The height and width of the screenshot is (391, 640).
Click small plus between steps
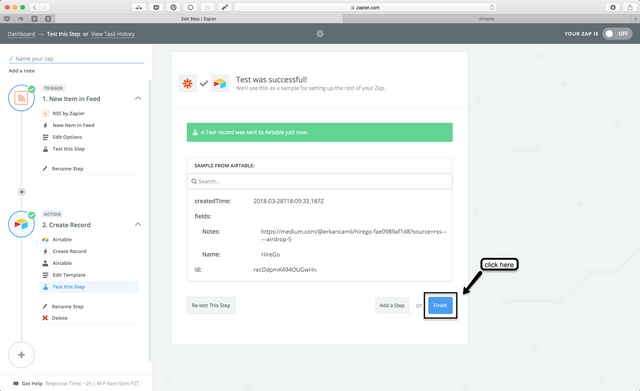click(22, 192)
